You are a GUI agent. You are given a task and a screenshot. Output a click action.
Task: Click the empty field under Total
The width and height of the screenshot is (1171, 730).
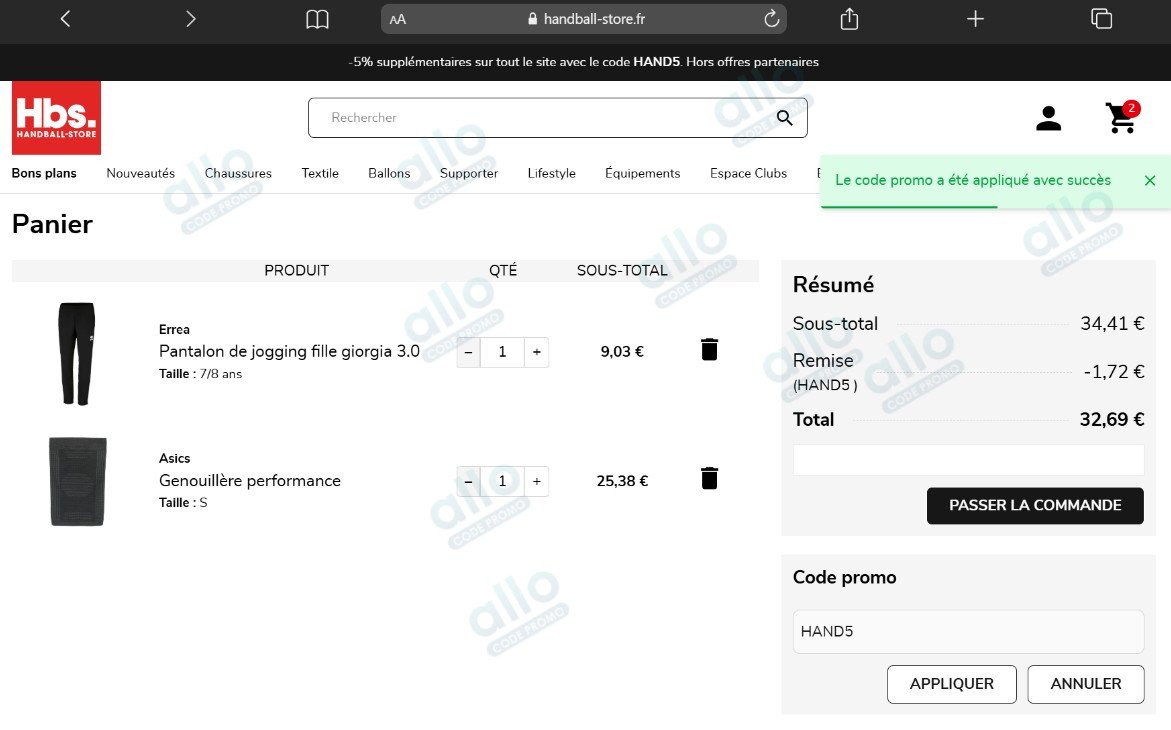968,460
